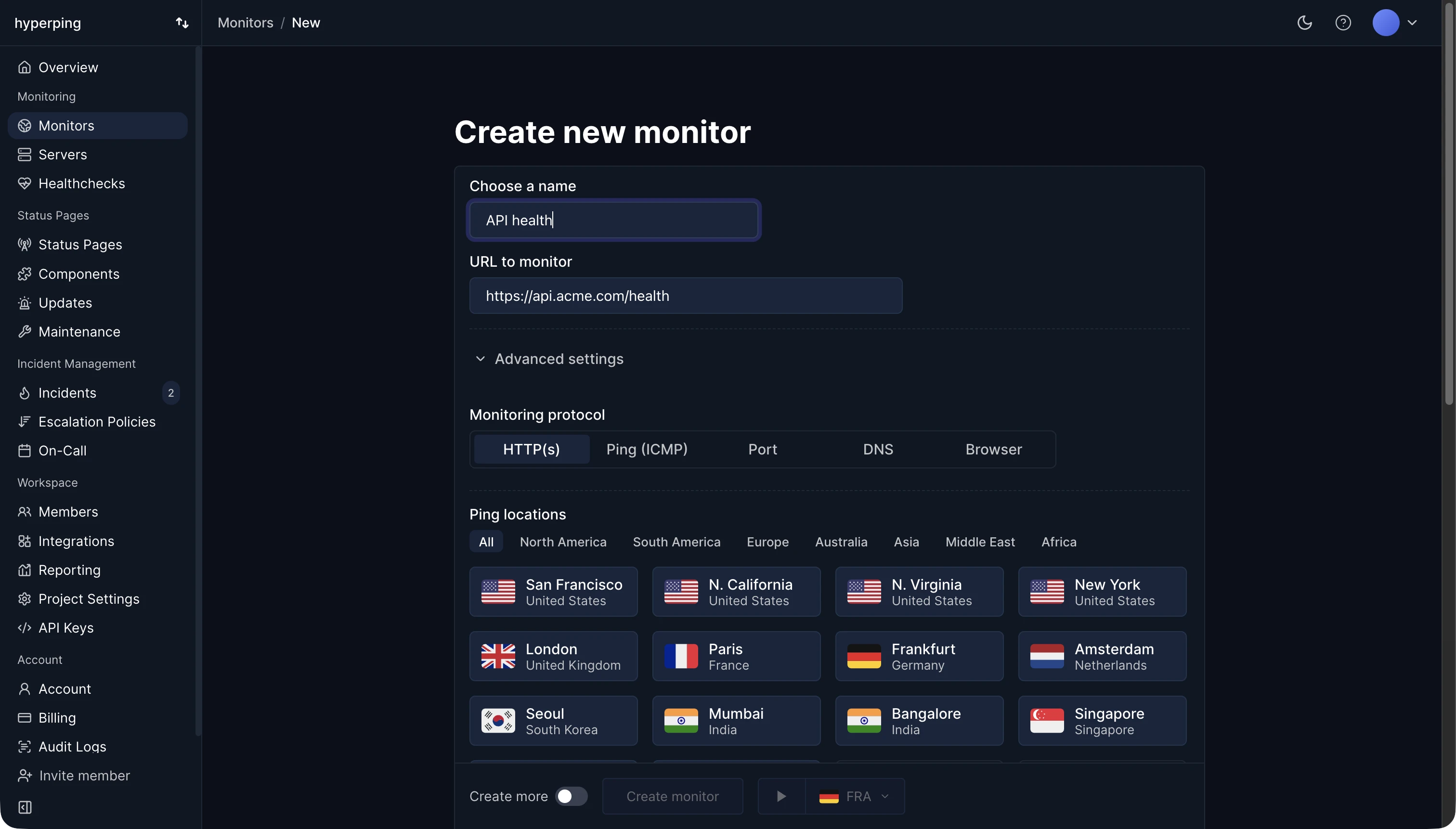Viewport: 1456px width, 829px height.
Task: Click the Reporting chart icon
Action: 24,570
